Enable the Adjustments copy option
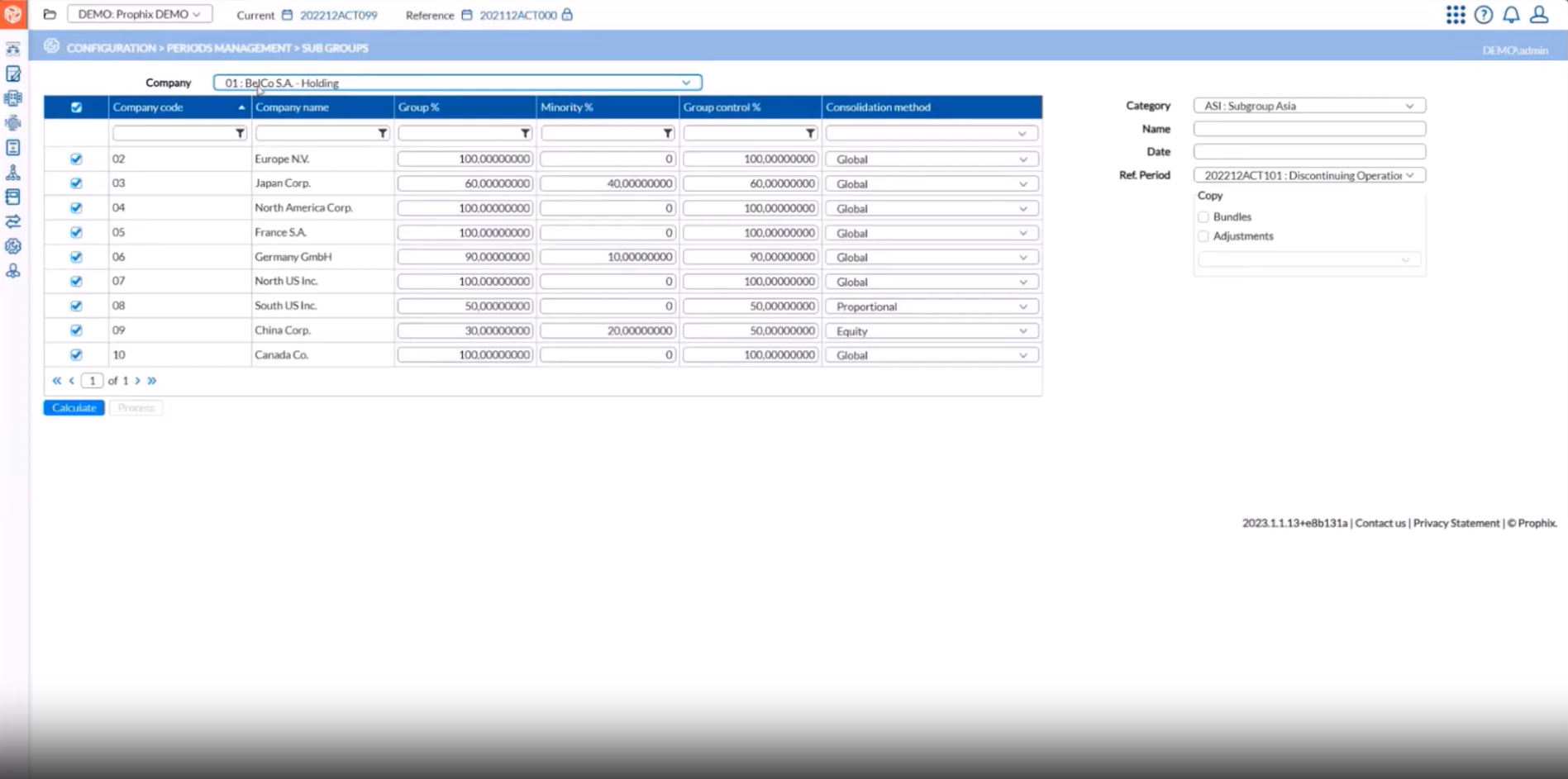Screen dimensions: 1568x779 tap(1203, 235)
